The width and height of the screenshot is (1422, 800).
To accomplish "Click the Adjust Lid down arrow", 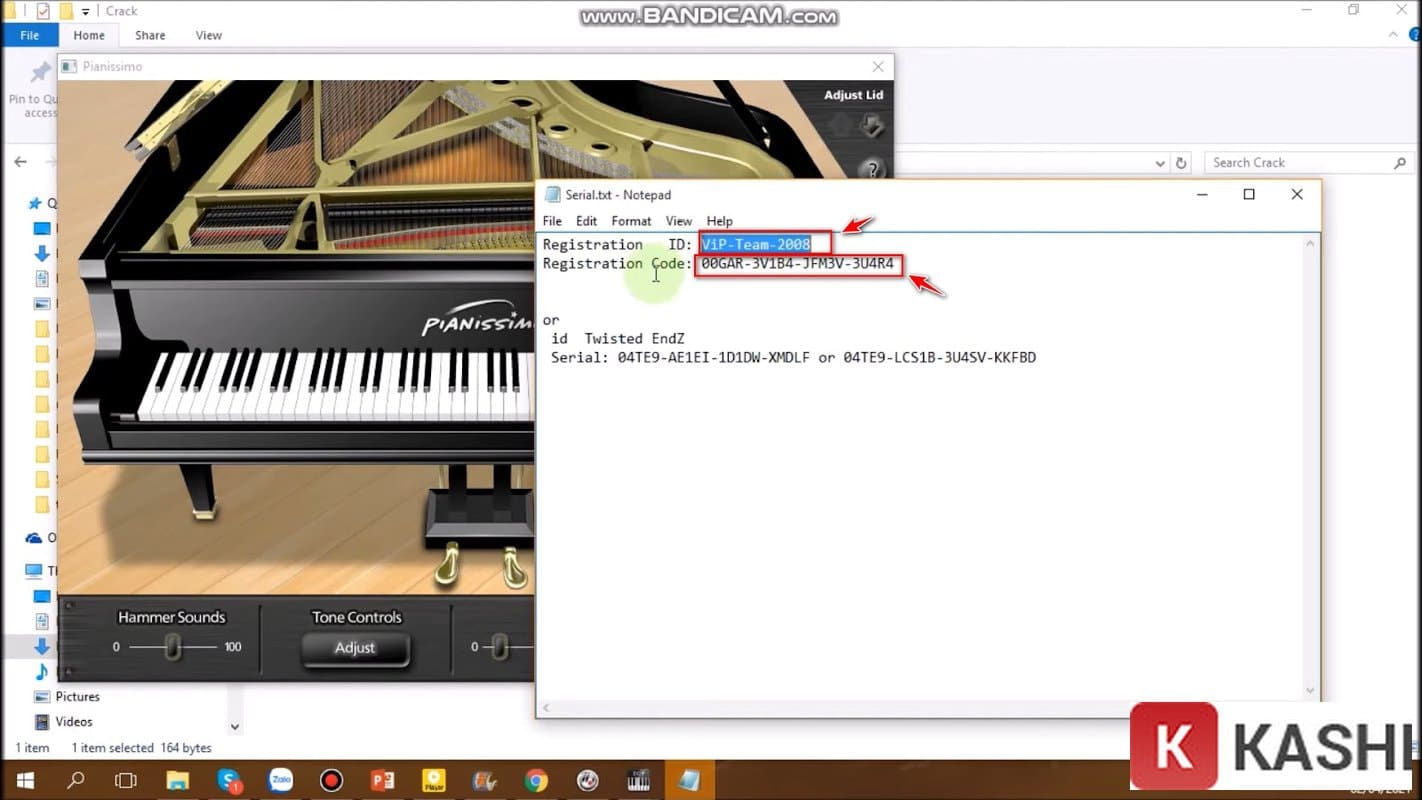I will [872, 126].
